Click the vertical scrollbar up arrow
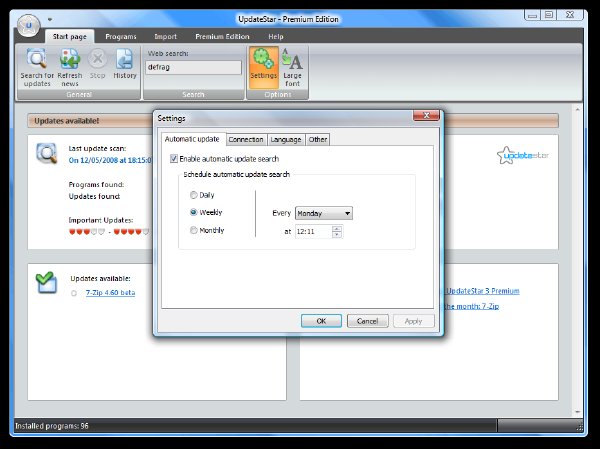The width and height of the screenshot is (600, 449). tap(577, 110)
